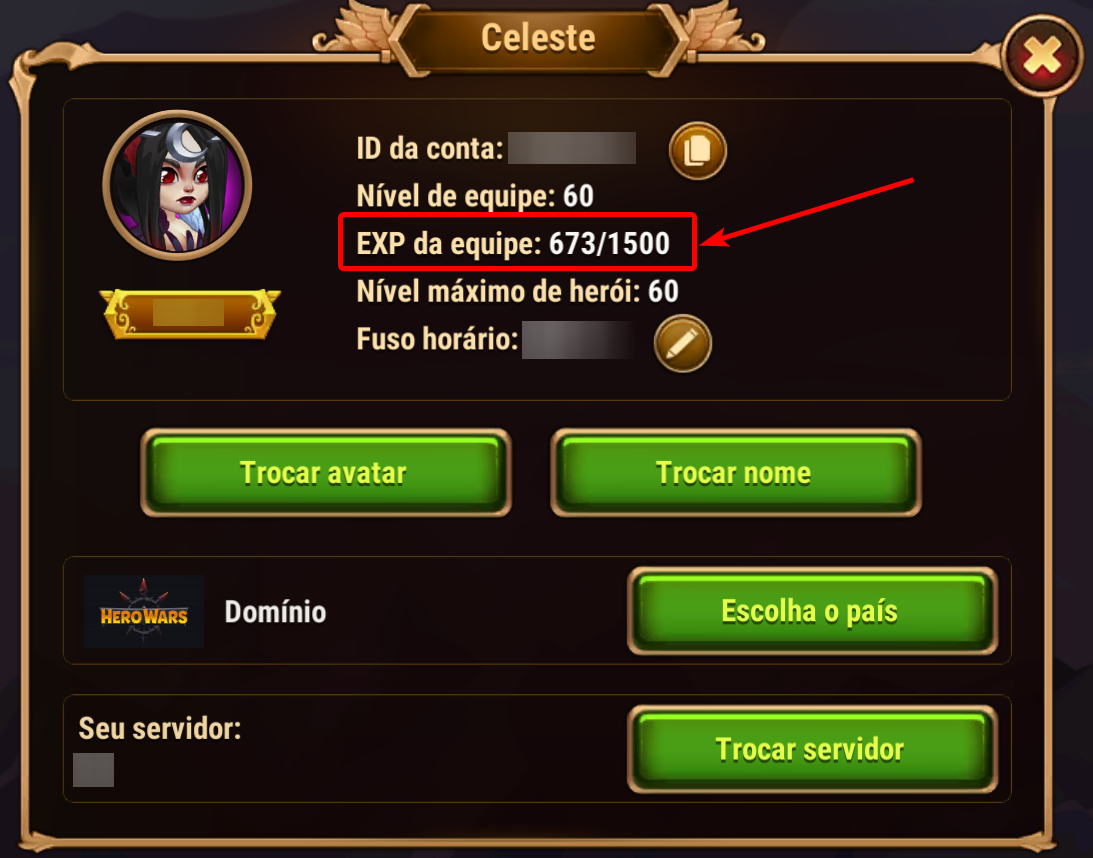Click the Nível de equipe: 60 line
Screen dimensions: 1093x858
tap(475, 196)
